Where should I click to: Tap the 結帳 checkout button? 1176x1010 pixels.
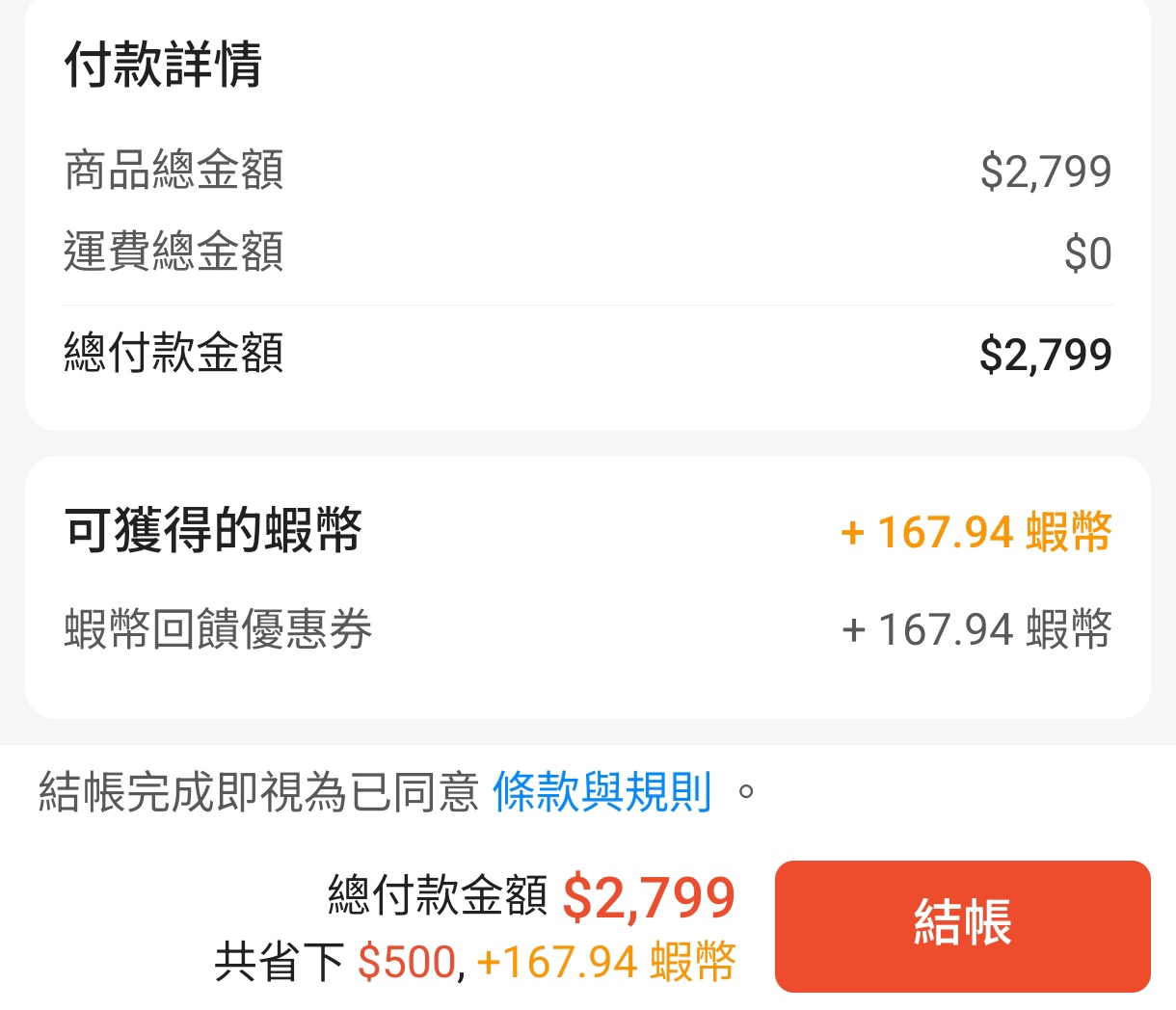(x=962, y=925)
